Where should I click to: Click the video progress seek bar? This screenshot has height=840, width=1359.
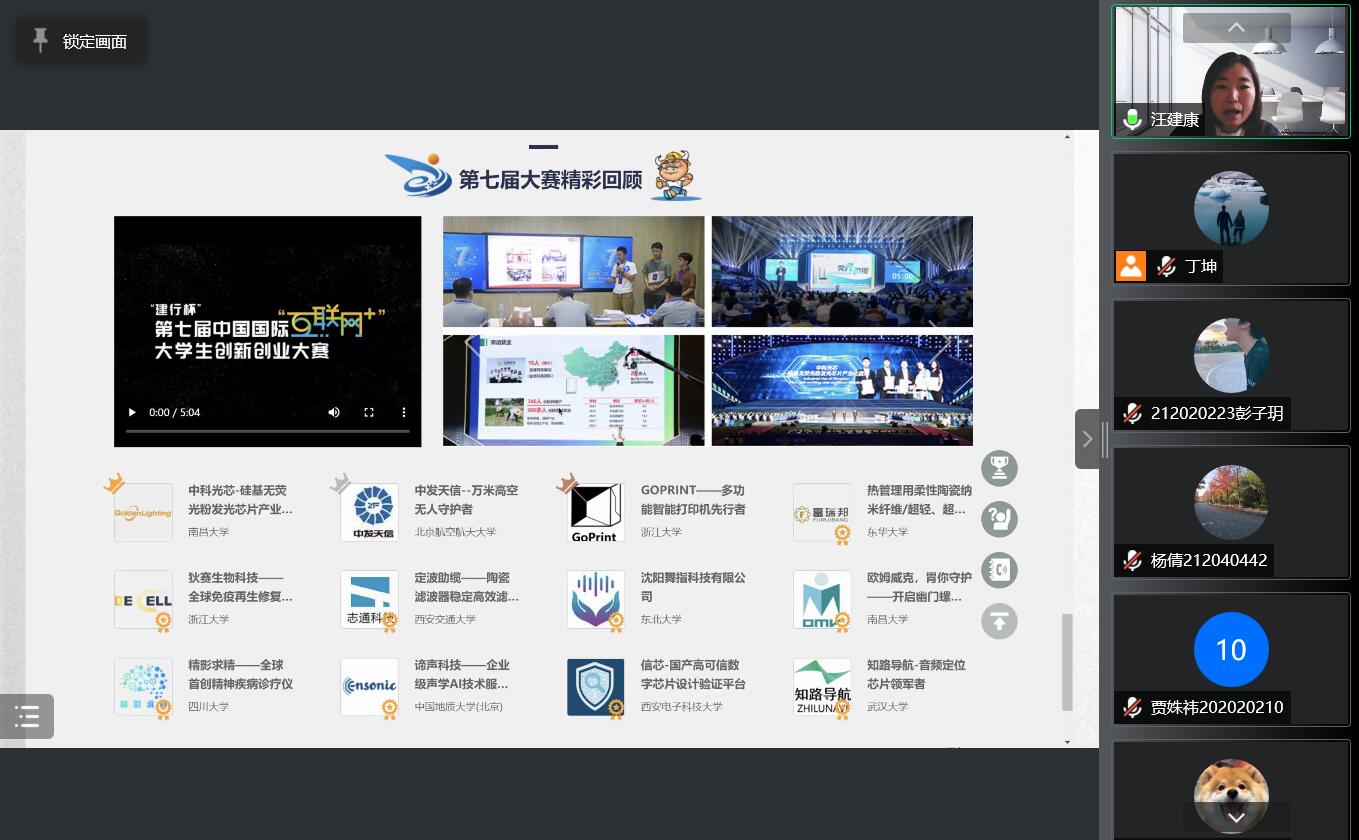point(267,431)
